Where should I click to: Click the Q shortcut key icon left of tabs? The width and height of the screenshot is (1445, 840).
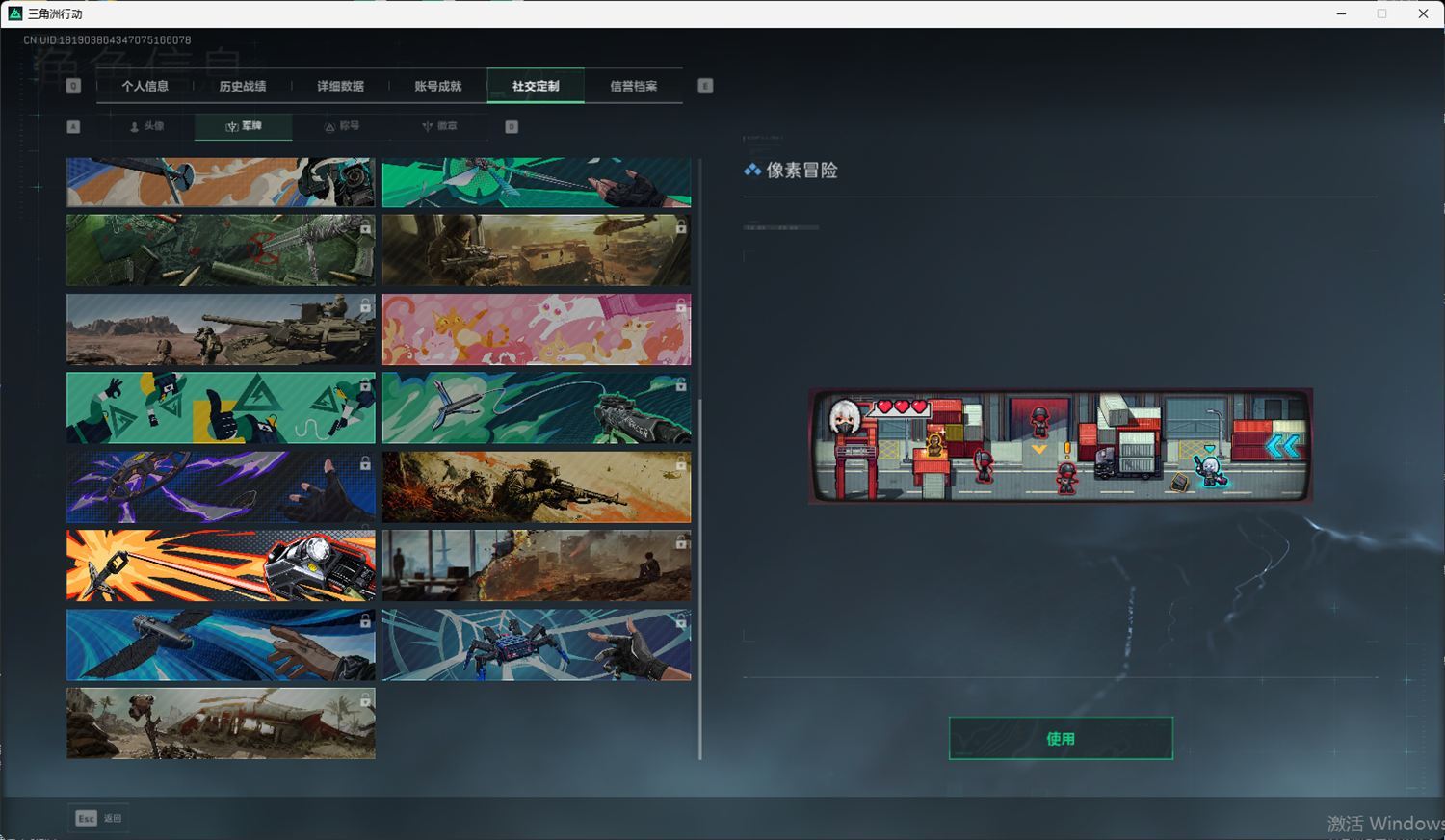[73, 86]
